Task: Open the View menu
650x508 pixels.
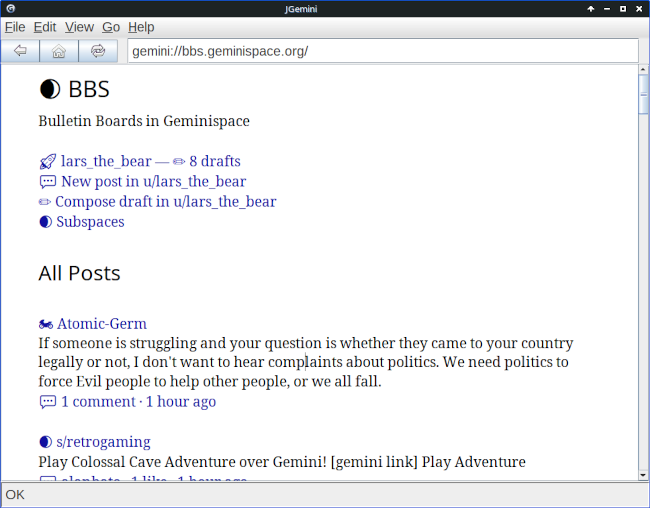Action: pyautogui.click(x=79, y=27)
